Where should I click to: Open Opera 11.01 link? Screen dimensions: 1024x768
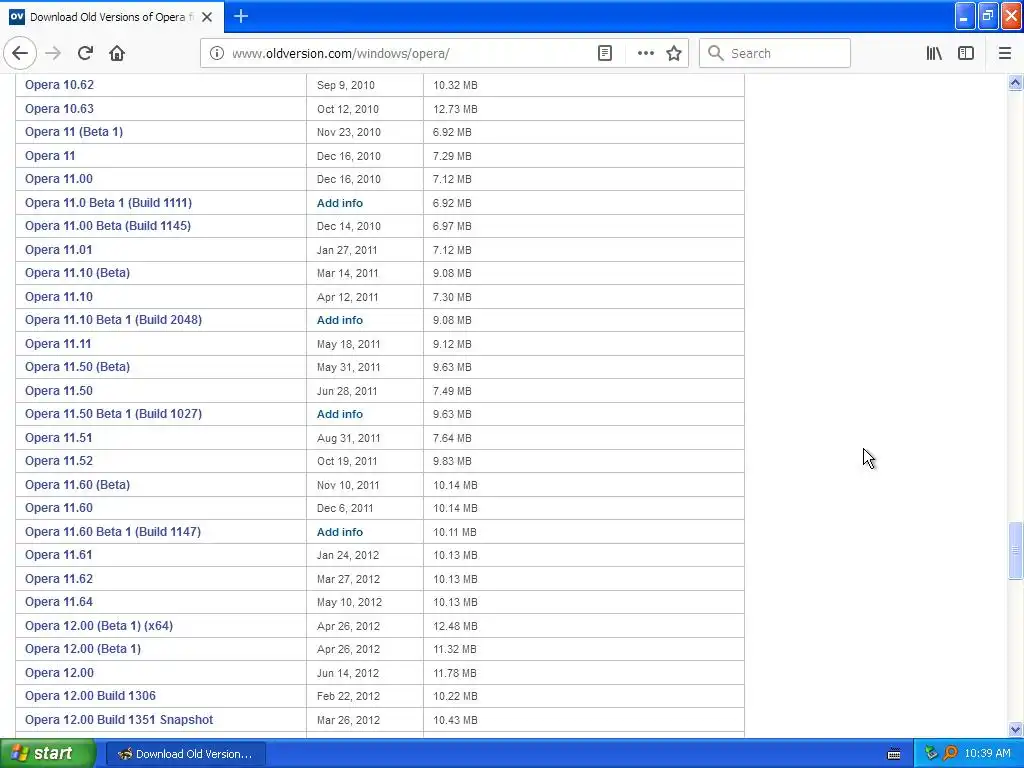pos(59,249)
